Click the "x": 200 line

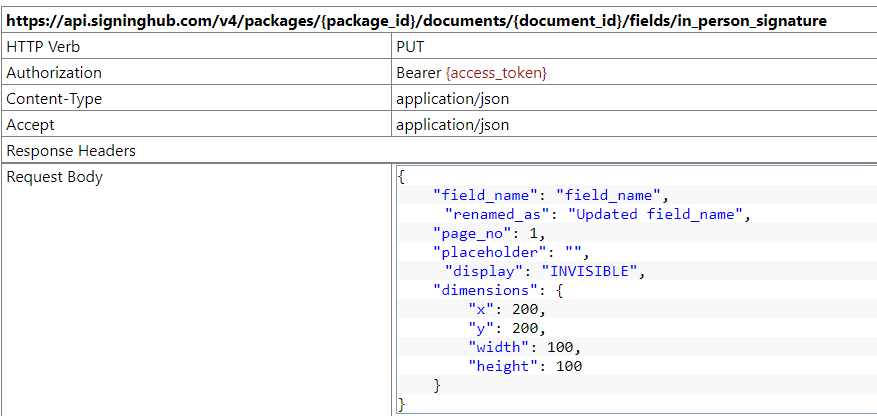506,309
